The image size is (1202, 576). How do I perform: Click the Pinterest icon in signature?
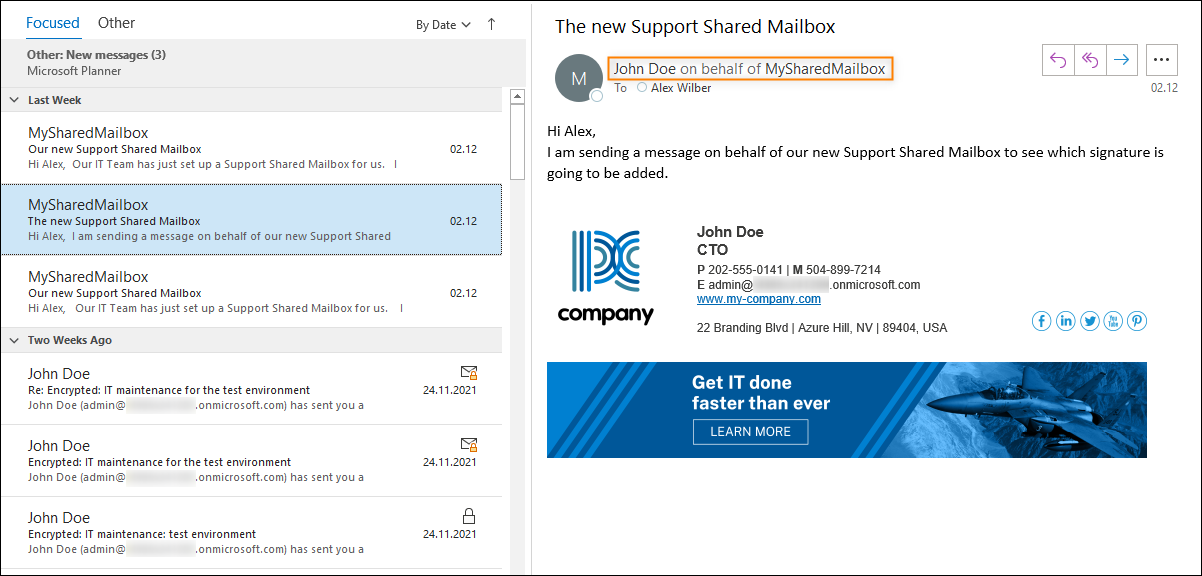pos(1137,321)
